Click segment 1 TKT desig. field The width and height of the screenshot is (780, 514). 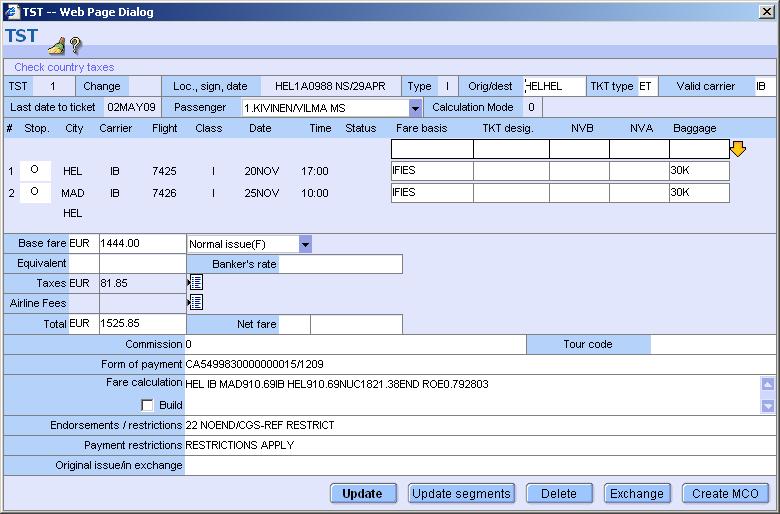[511, 171]
